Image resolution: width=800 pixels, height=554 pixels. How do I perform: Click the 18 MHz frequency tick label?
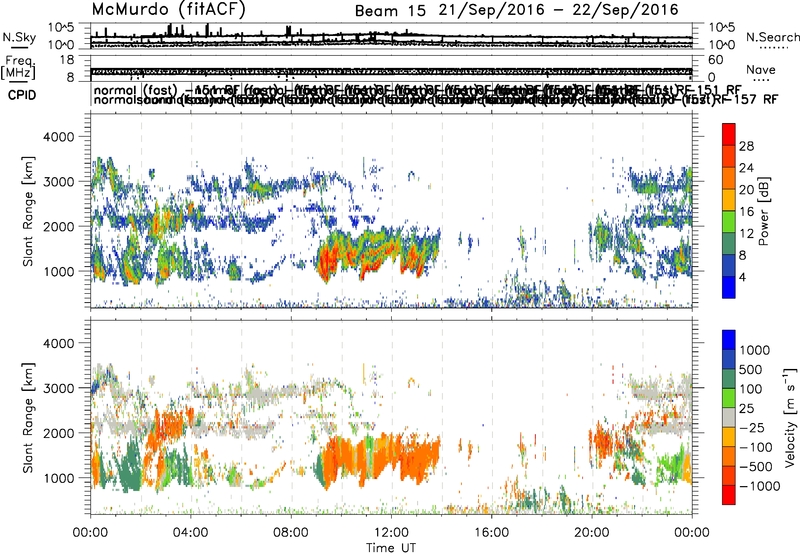(67, 60)
